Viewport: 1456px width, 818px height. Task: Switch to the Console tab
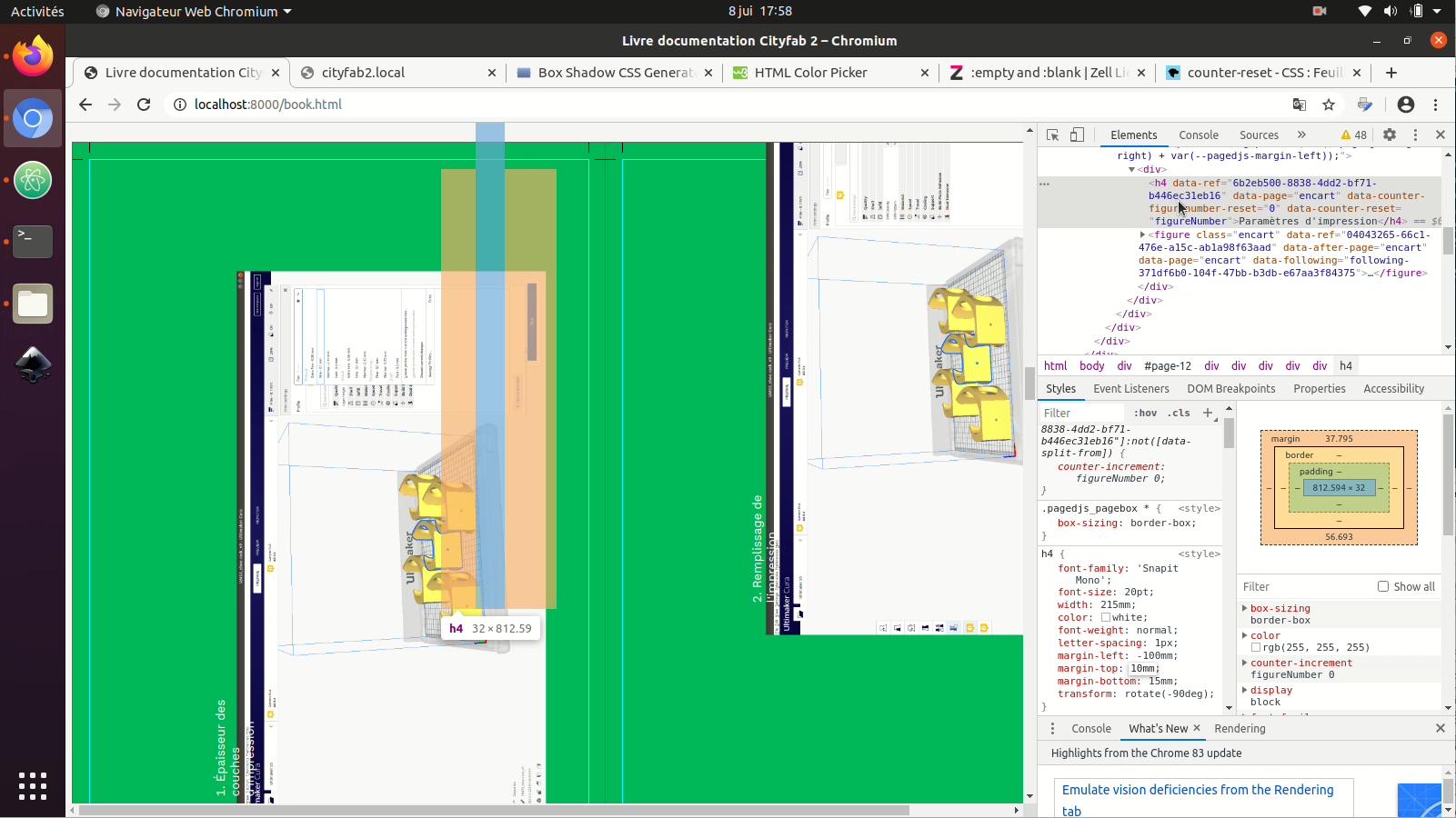point(1198,135)
